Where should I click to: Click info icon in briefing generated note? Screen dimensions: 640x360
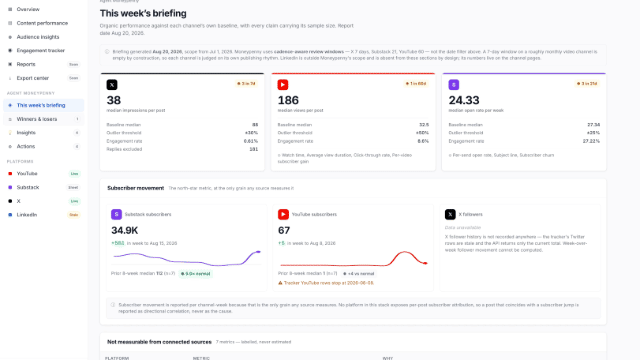[107, 52]
